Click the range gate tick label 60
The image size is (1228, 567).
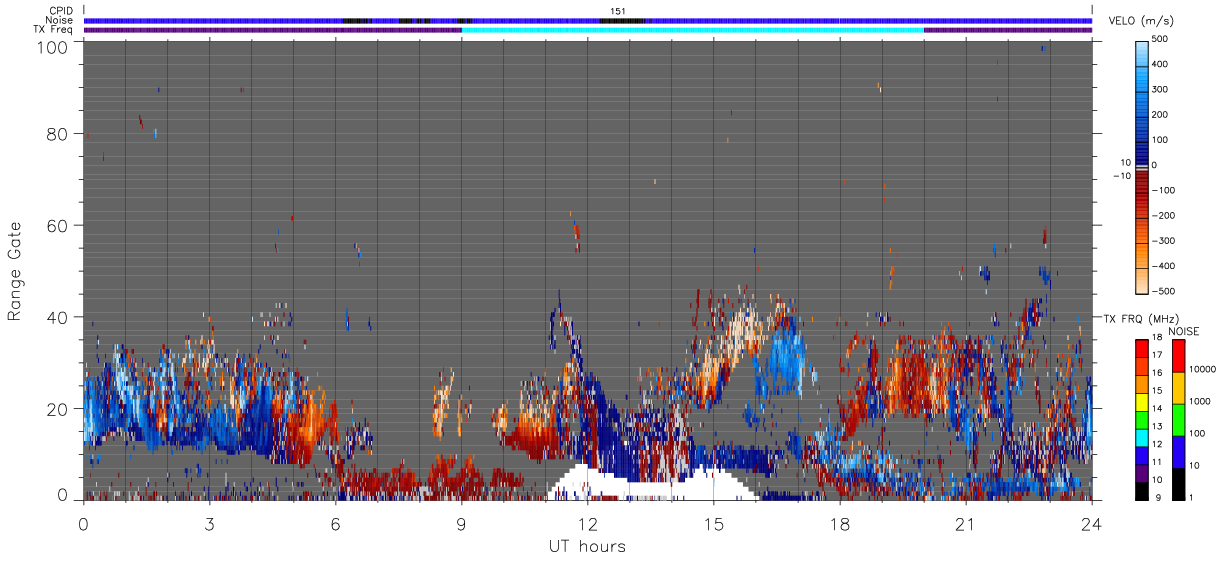tap(57, 225)
